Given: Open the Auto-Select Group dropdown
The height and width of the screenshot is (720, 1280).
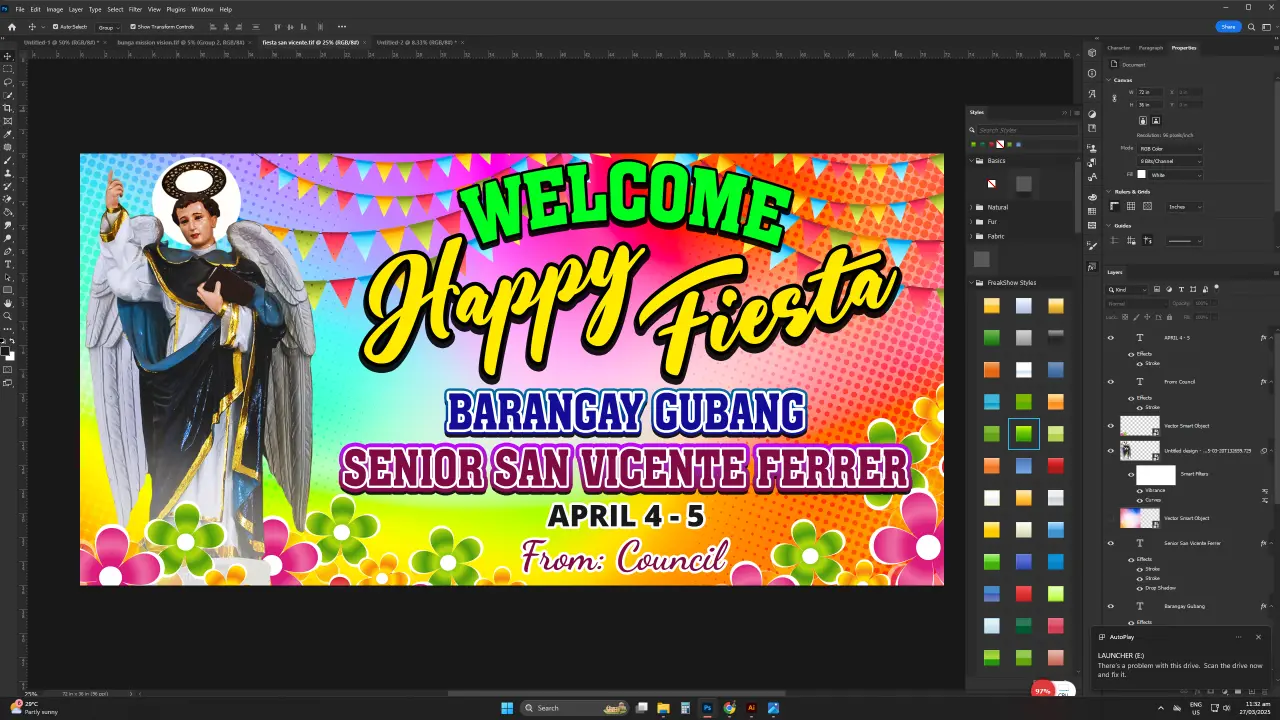Looking at the screenshot, I should (x=109, y=27).
